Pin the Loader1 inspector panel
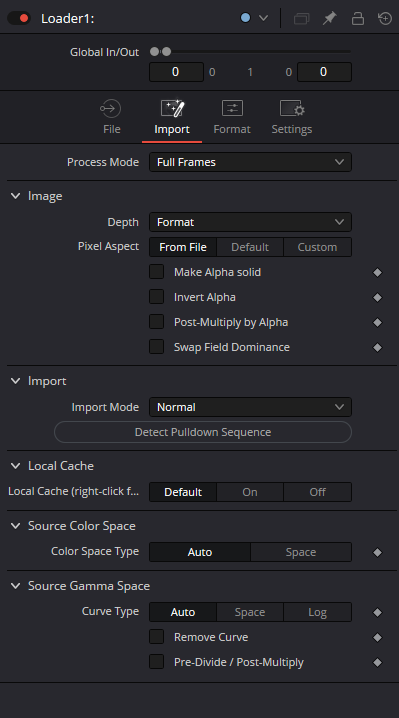This screenshot has width=399, height=718. click(329, 18)
